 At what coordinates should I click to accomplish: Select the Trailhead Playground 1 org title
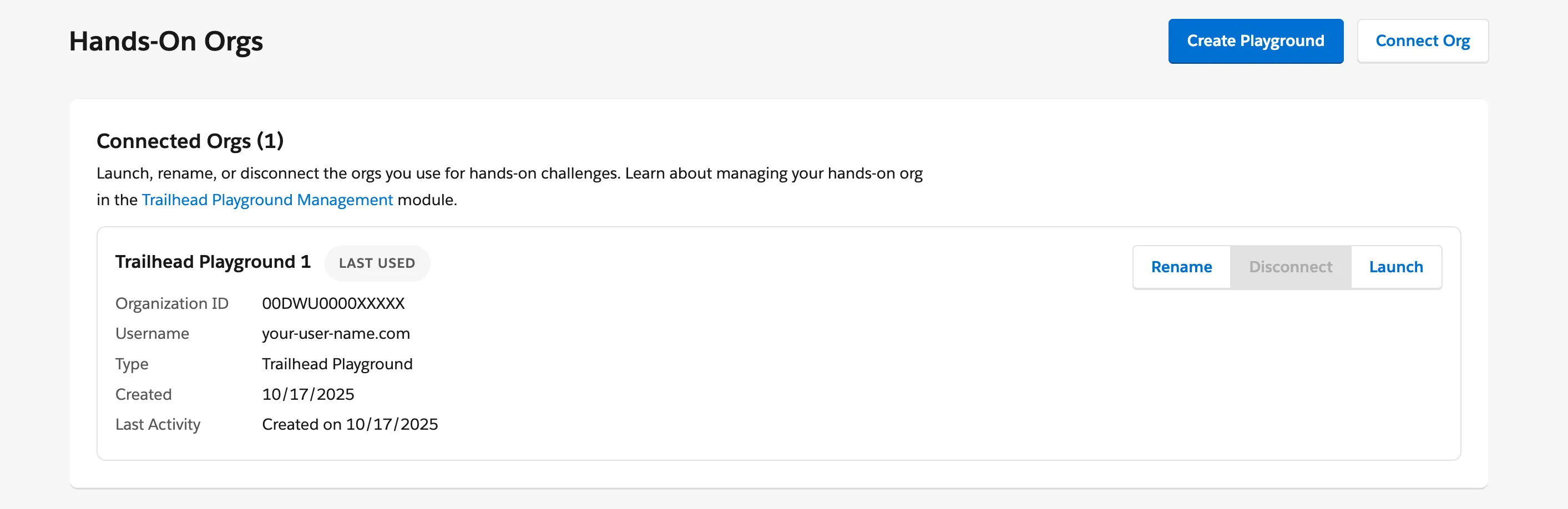(x=213, y=262)
